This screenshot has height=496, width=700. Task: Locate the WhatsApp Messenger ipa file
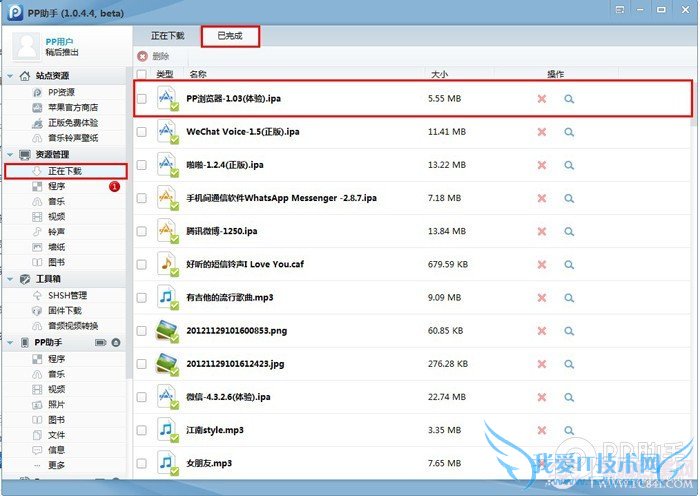click(569, 198)
